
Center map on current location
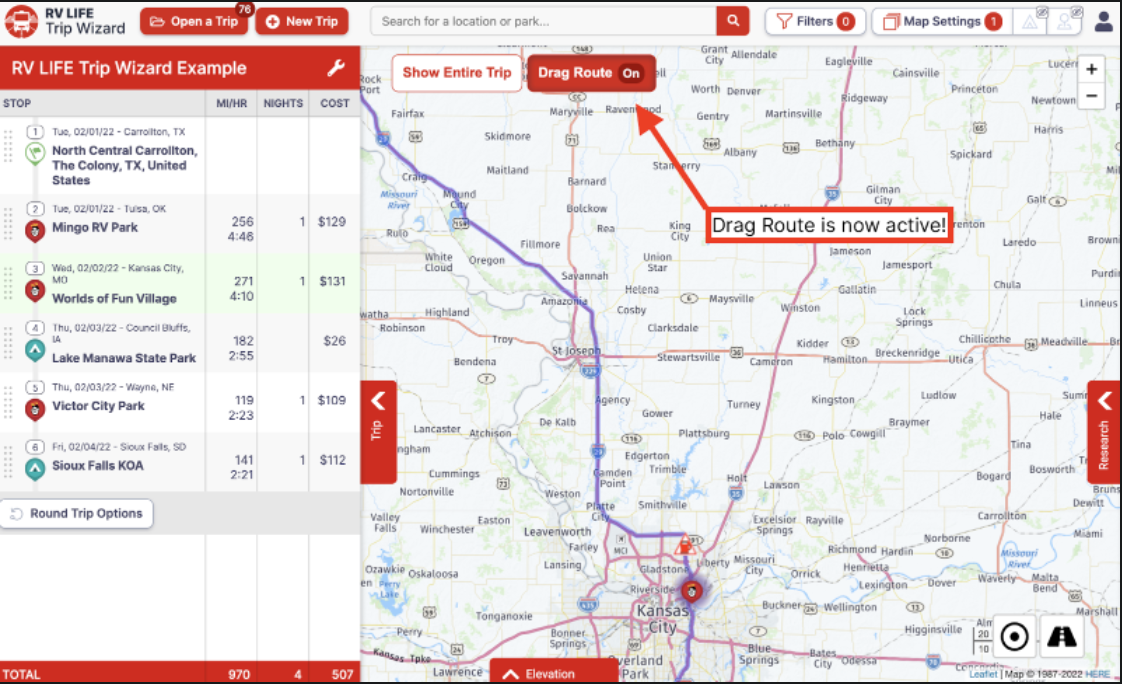click(1015, 636)
